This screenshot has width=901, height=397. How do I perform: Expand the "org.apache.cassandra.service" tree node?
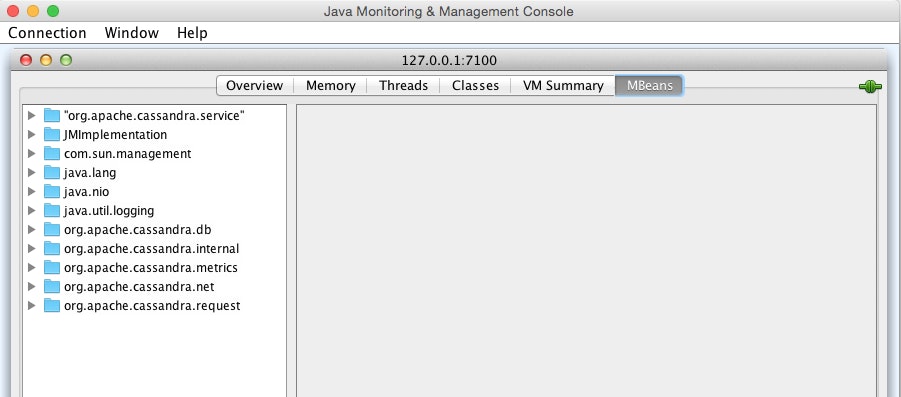click(32, 115)
